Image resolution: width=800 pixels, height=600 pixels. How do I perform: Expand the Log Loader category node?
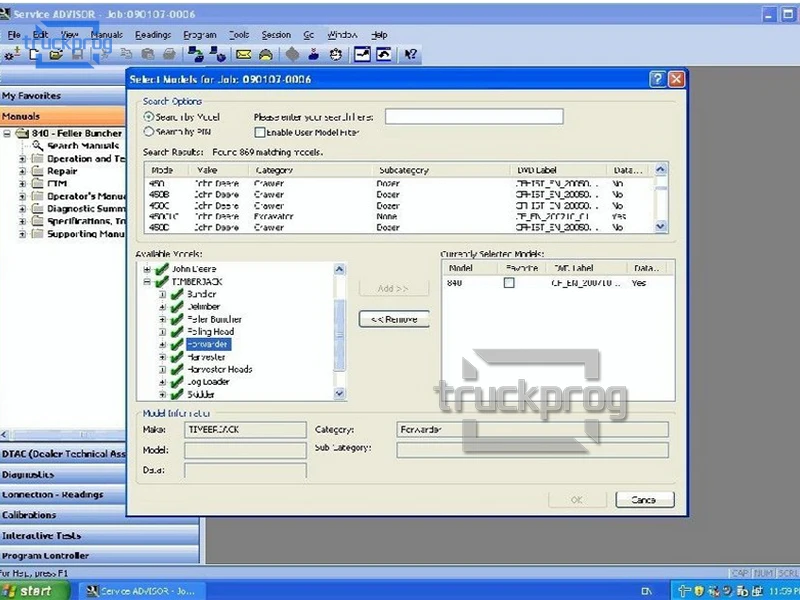coord(162,382)
